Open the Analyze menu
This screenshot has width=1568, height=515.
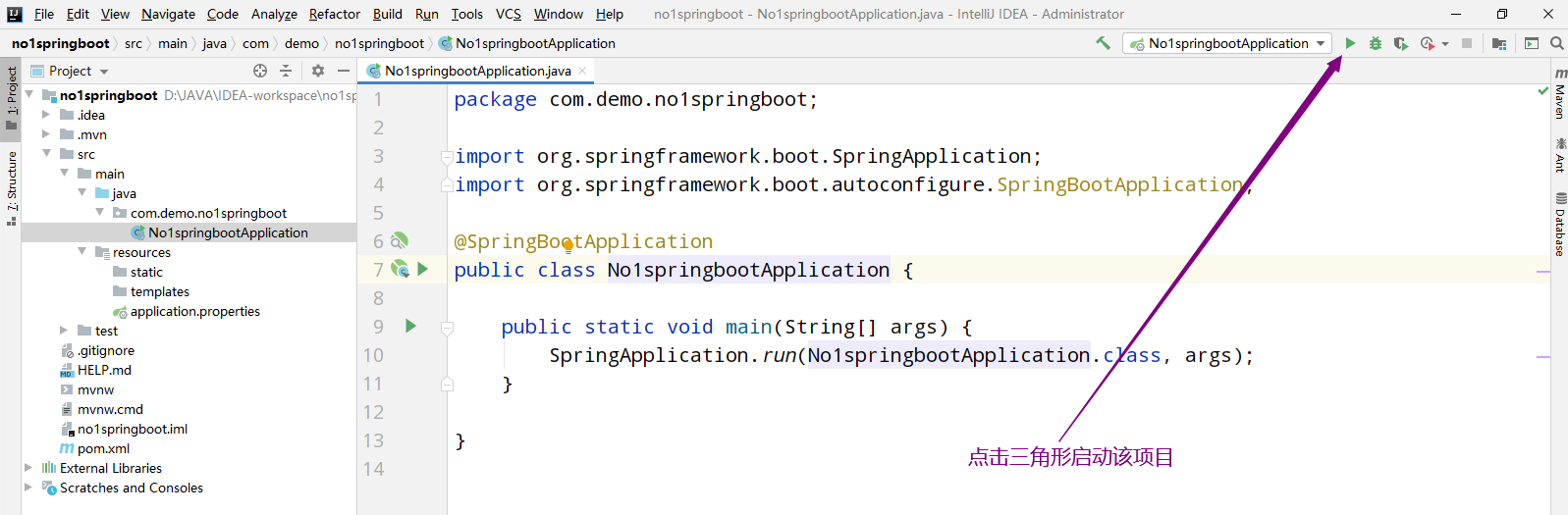(x=274, y=14)
